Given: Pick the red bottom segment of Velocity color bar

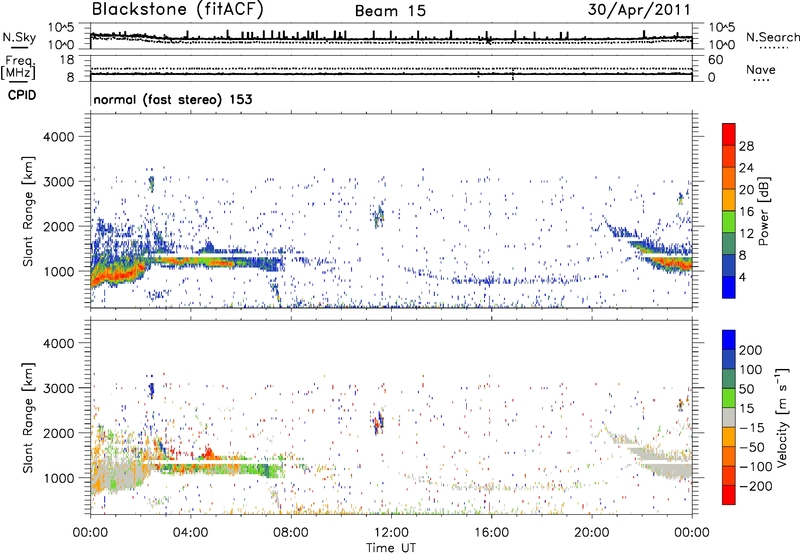Looking at the screenshot, I should click(x=729, y=495).
